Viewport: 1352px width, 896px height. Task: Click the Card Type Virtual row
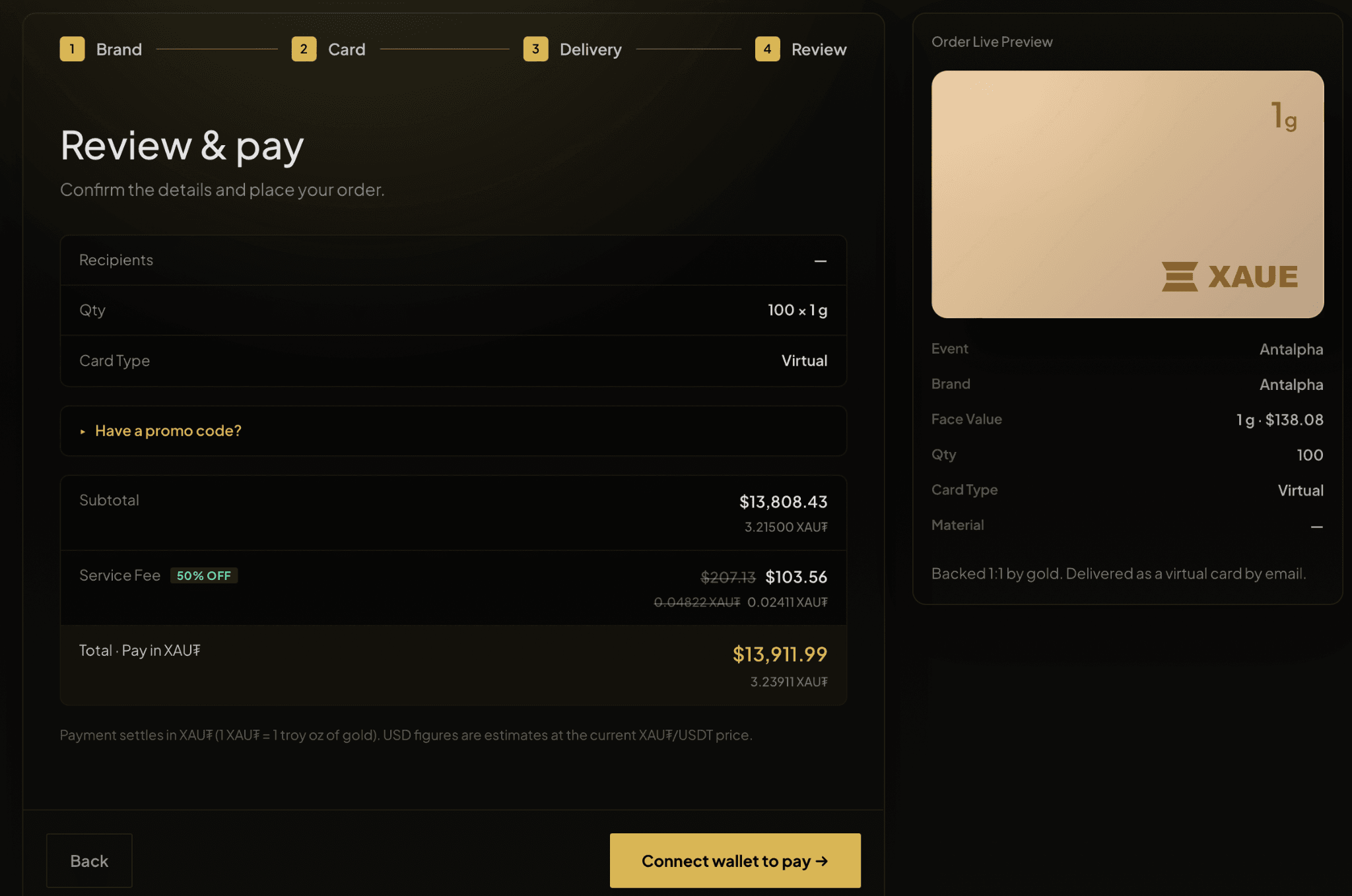pyautogui.click(x=454, y=361)
